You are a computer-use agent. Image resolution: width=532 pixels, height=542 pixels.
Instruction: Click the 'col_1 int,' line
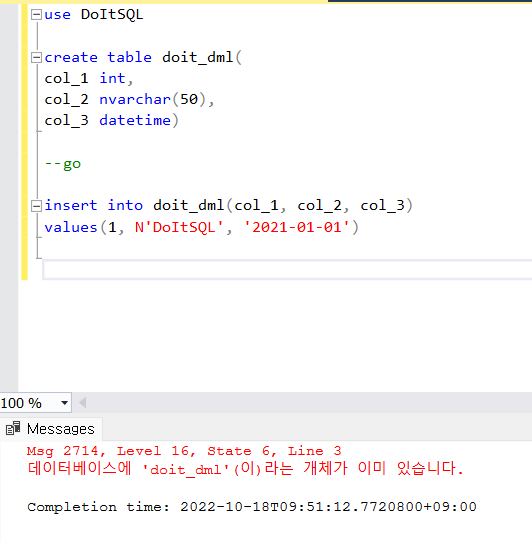tap(88, 78)
